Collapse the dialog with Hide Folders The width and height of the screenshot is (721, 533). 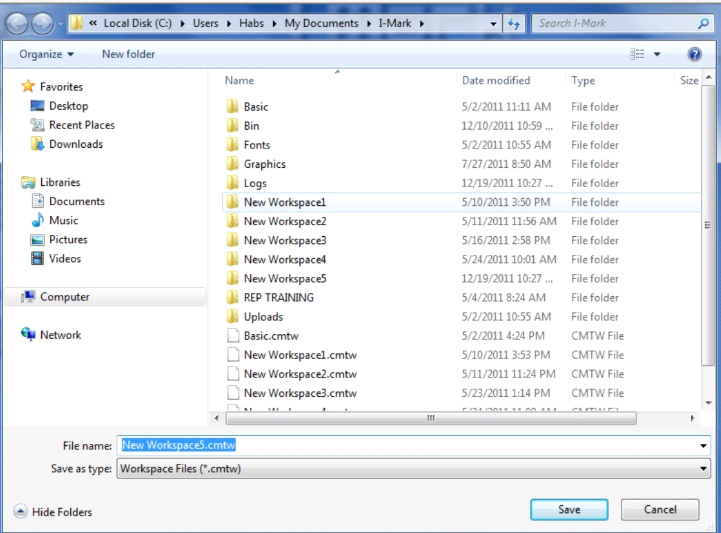point(52,512)
